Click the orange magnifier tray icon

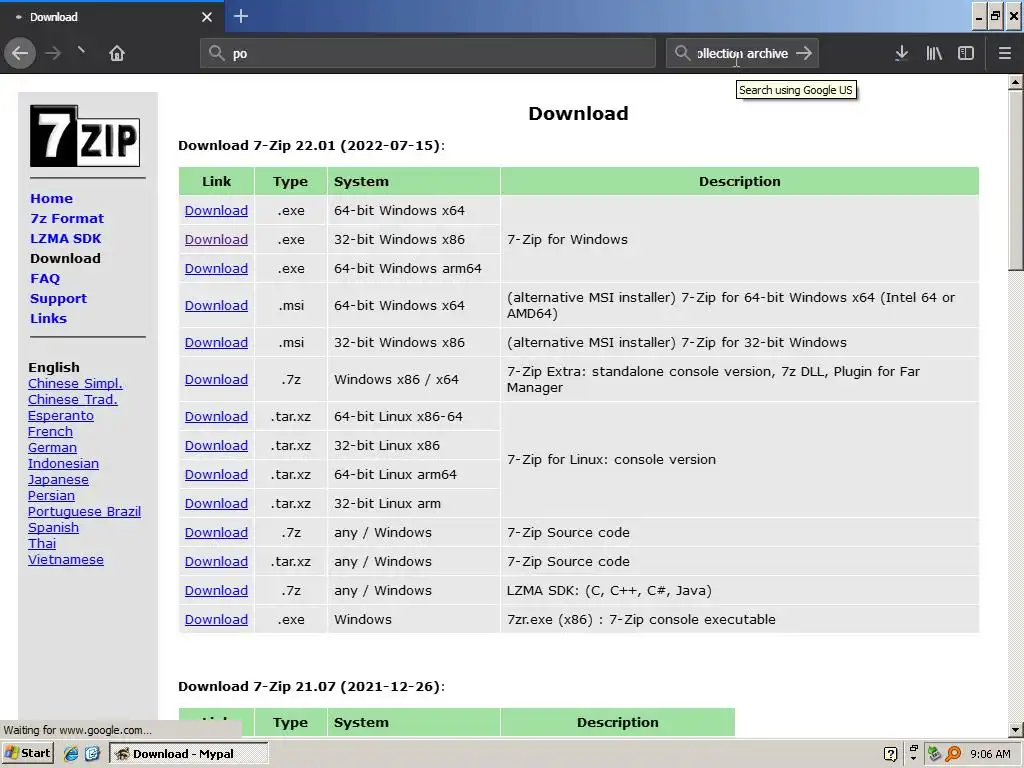coord(953,754)
